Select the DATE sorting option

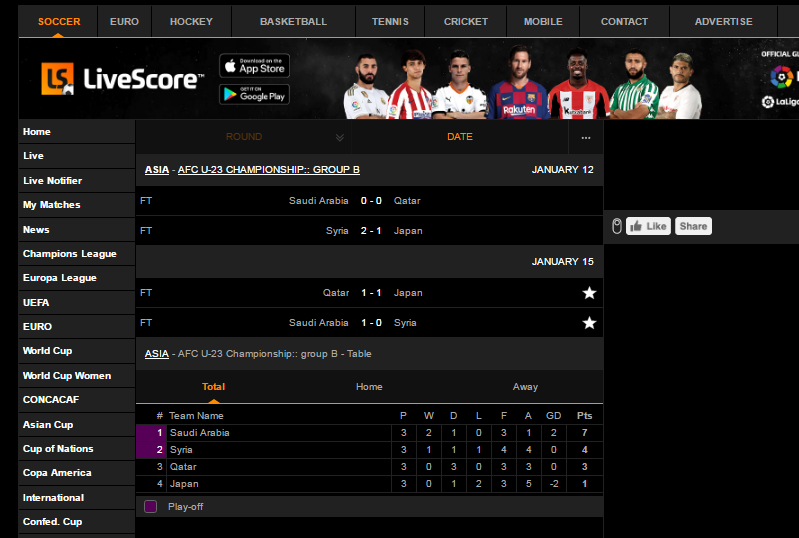[459, 137]
